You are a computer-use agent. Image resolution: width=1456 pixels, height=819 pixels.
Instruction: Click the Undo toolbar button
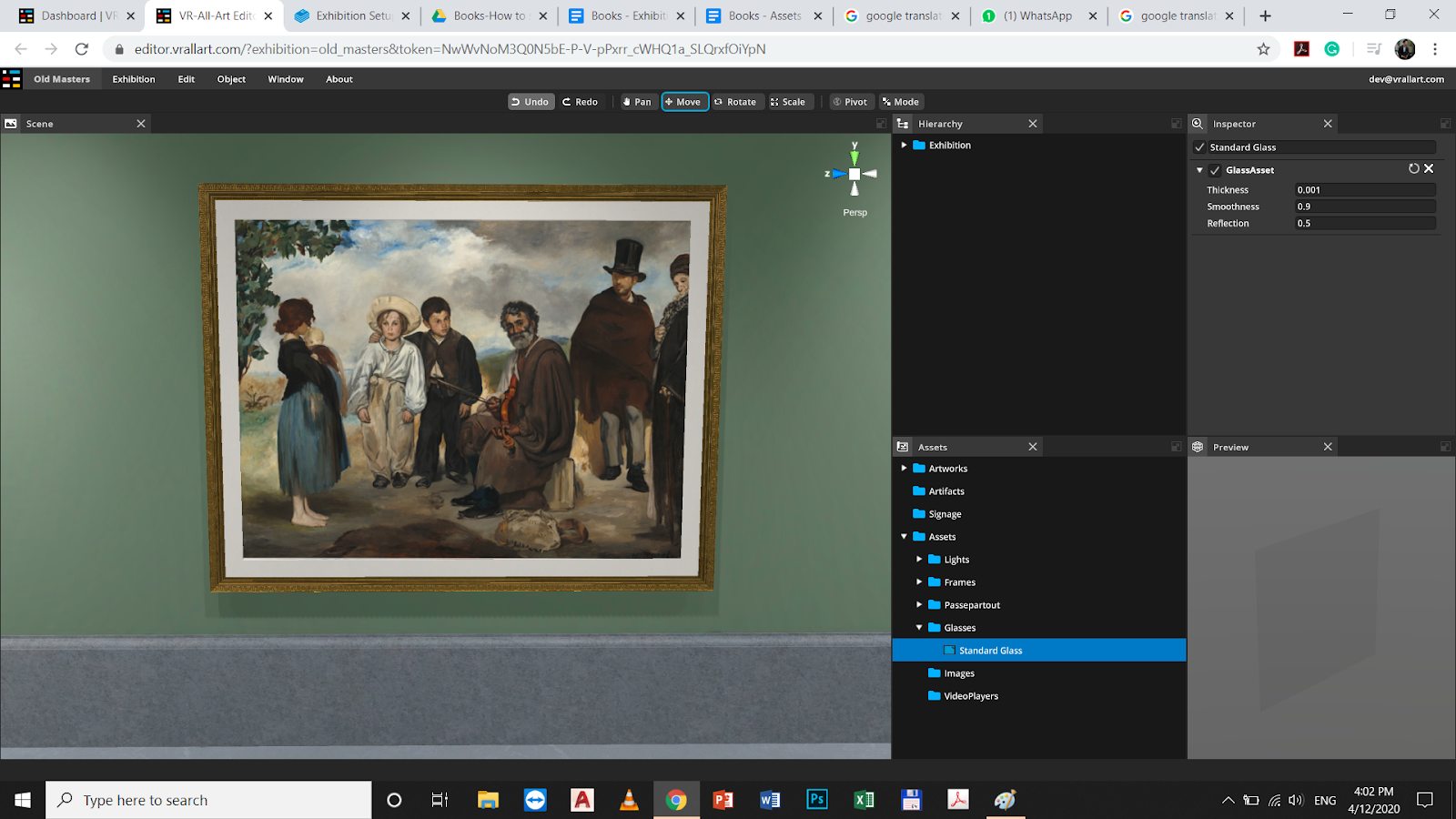pyautogui.click(x=530, y=102)
